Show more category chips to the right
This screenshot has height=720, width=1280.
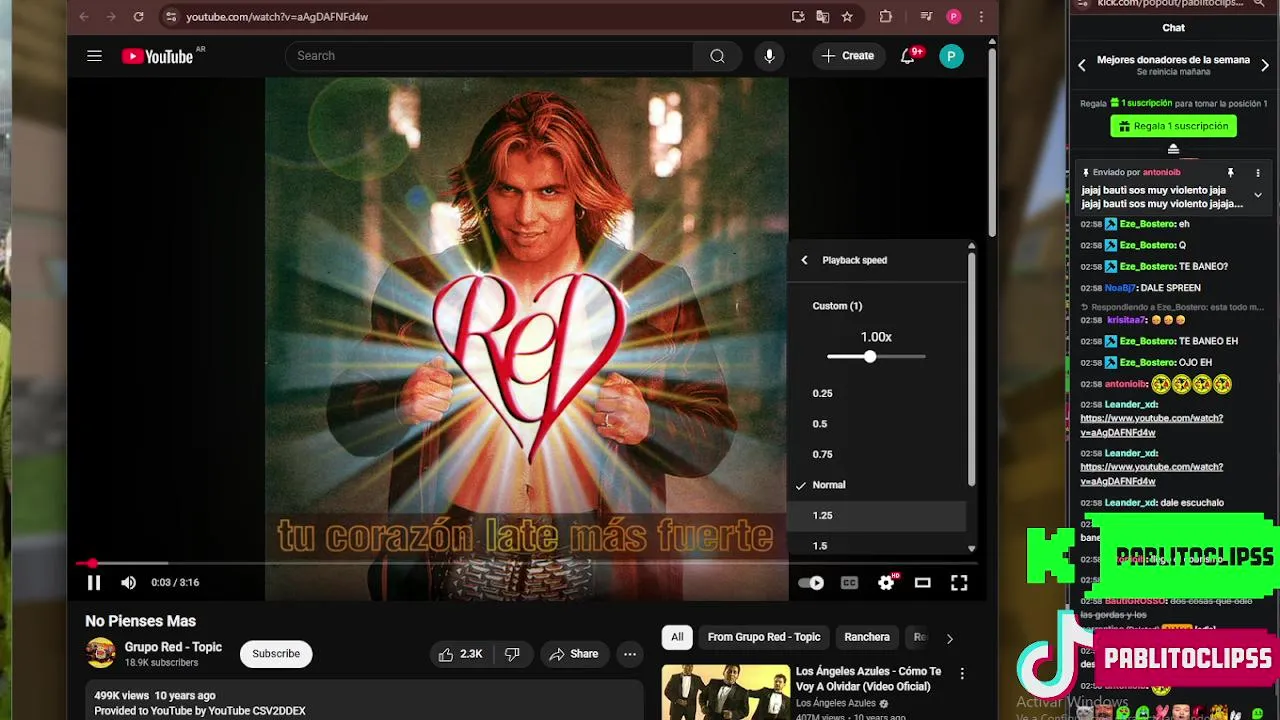949,637
